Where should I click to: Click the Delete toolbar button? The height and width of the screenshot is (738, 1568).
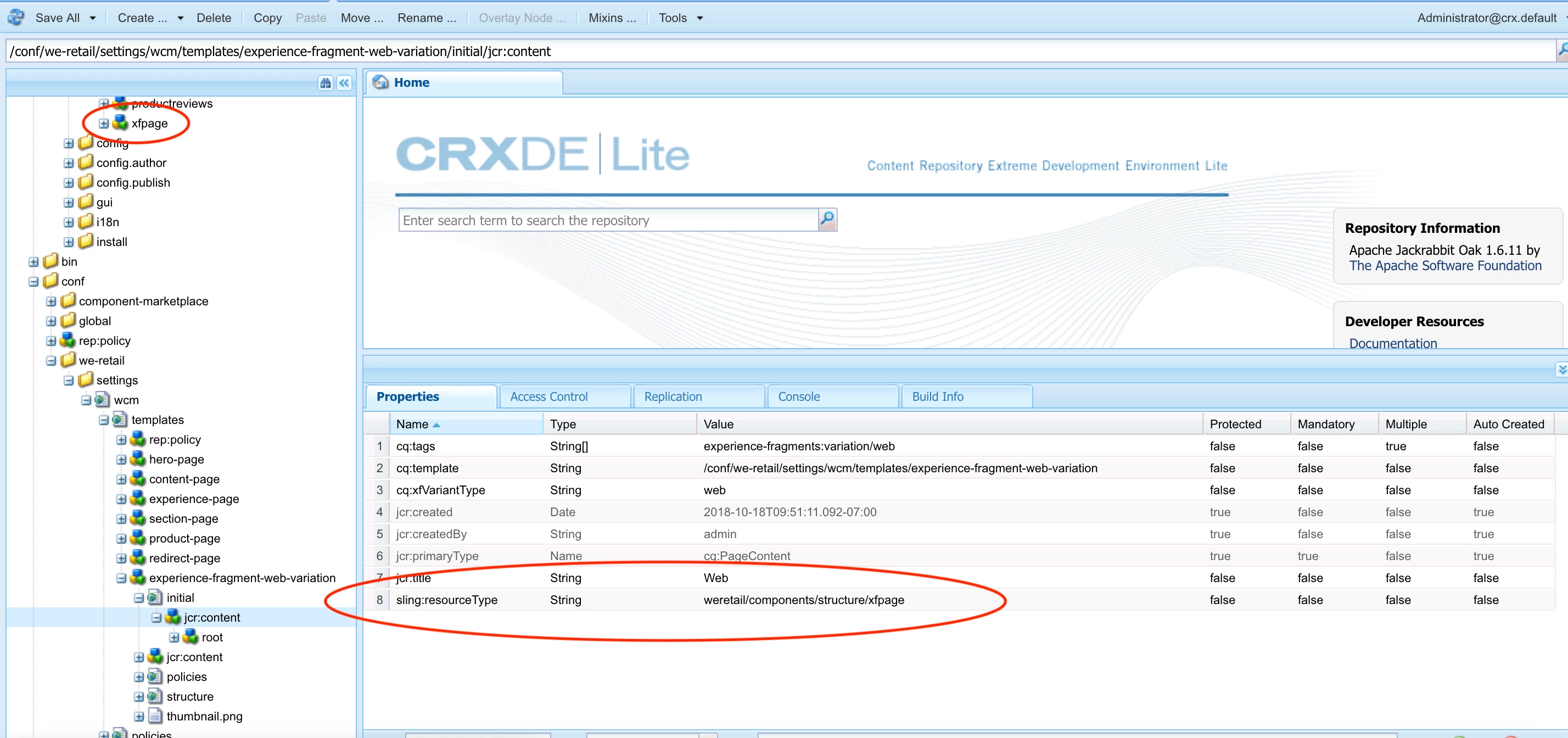(x=214, y=18)
